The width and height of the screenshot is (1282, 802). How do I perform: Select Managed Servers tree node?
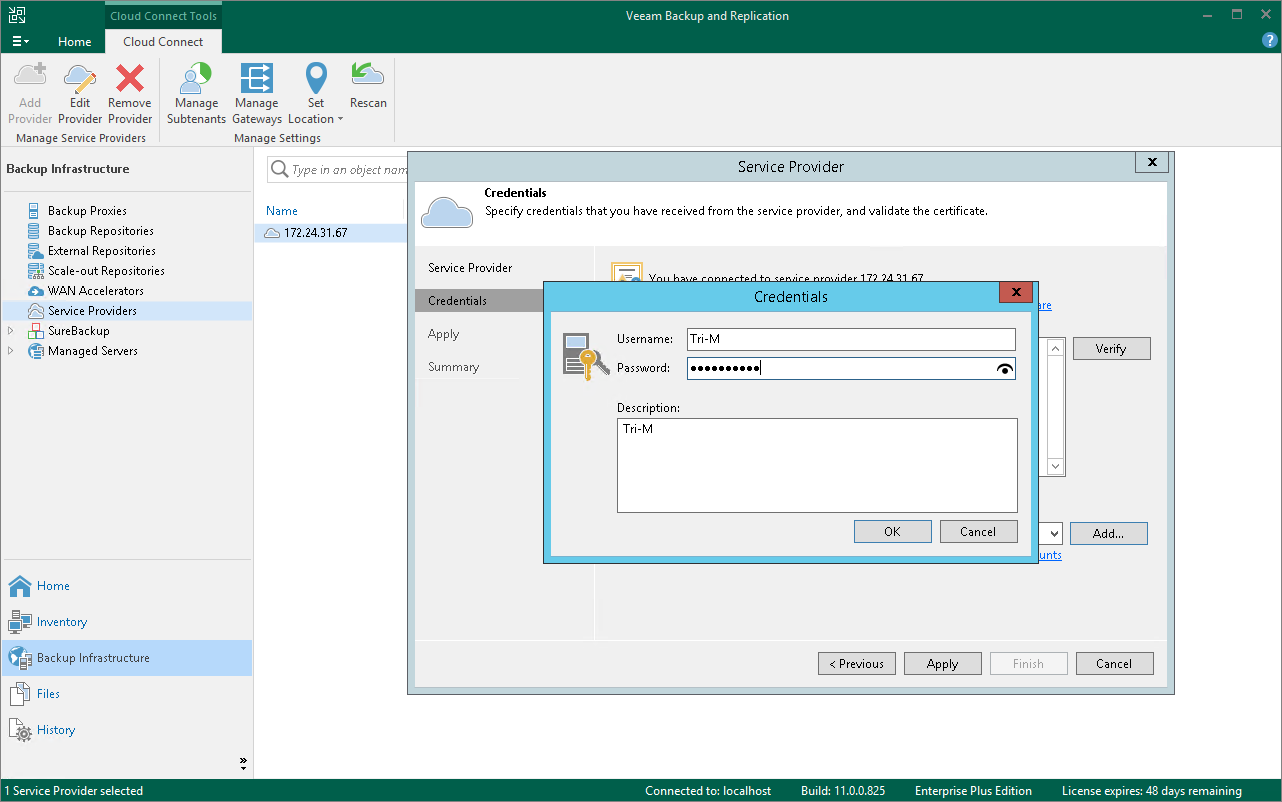click(92, 351)
